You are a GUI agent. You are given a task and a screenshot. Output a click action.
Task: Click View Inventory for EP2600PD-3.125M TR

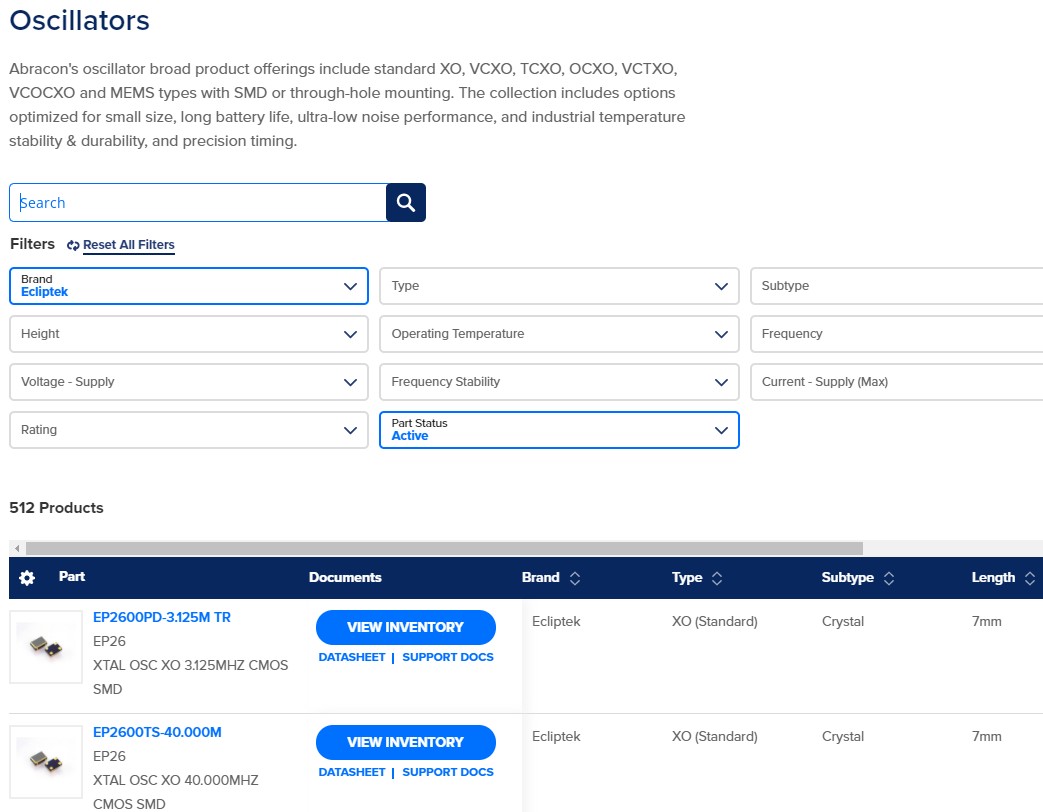coord(405,627)
